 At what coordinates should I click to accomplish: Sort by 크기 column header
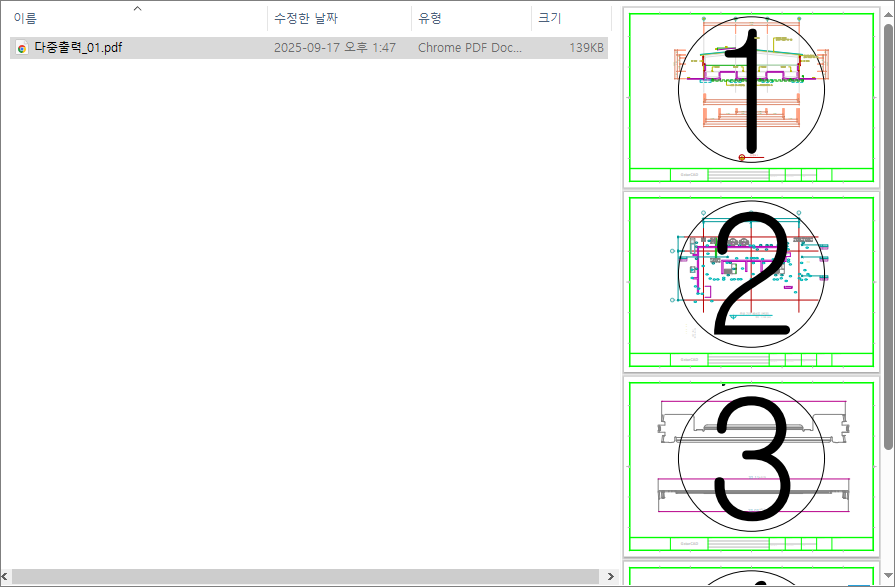click(550, 18)
